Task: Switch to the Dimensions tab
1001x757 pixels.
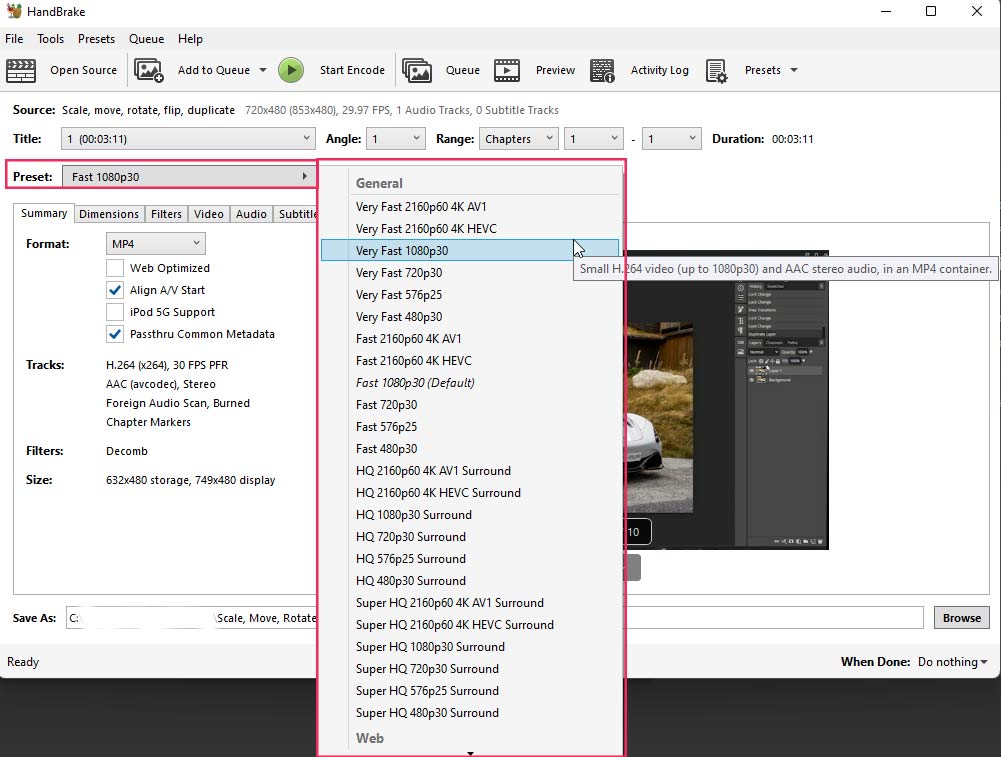Action: click(x=109, y=214)
